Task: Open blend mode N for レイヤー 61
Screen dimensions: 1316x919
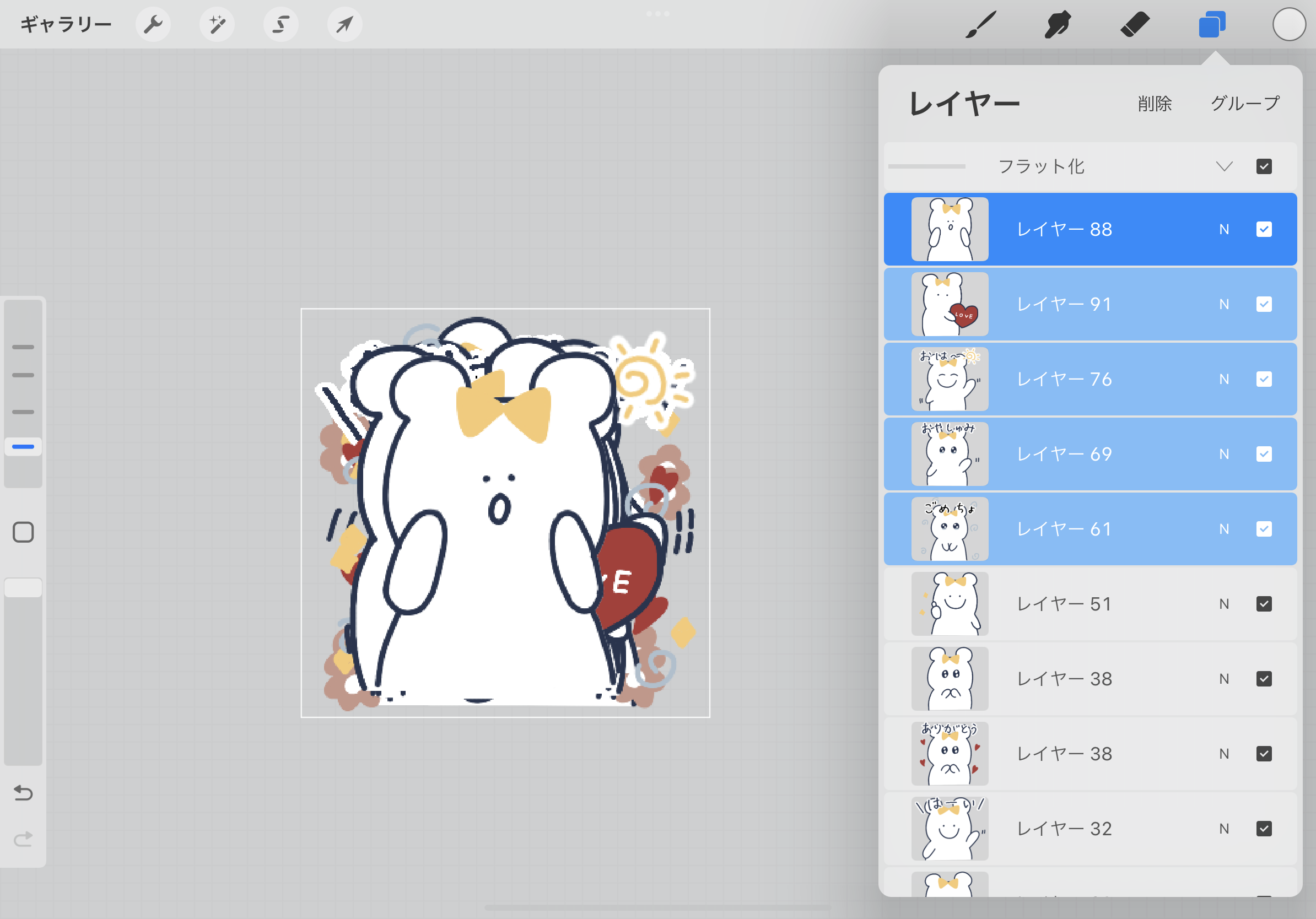Action: tap(1224, 529)
